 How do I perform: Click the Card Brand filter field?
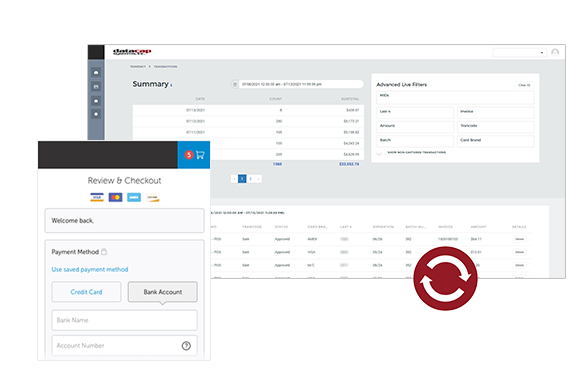(495, 141)
